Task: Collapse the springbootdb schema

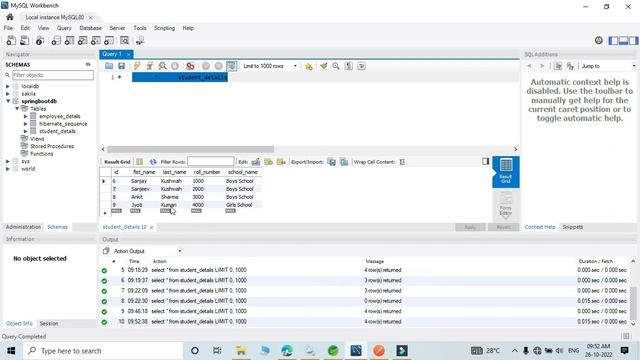Action: [8, 101]
